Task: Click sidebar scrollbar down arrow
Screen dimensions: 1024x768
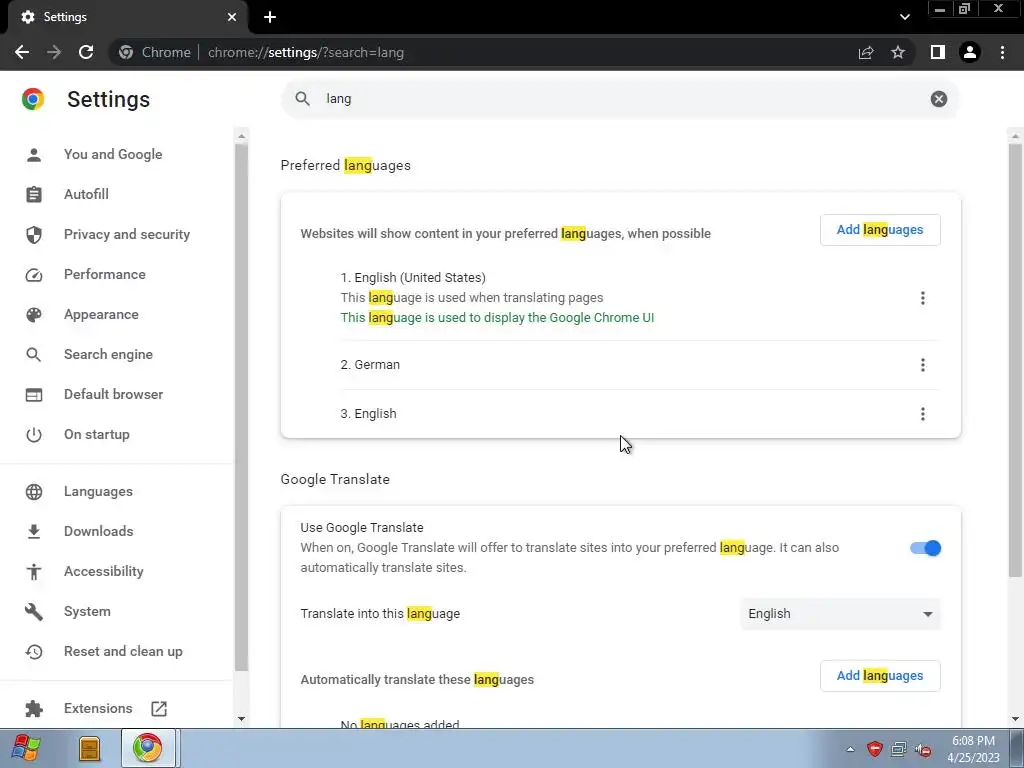Action: [242, 719]
